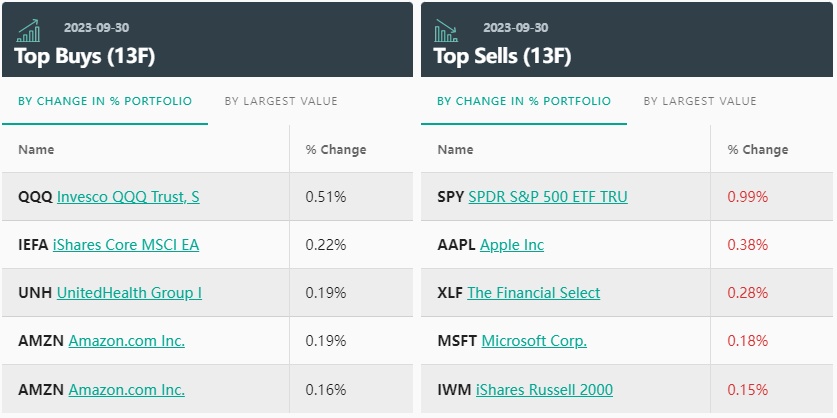Click the Top Sells falling chart icon
Screen dimensions: 837x418
coord(445,32)
